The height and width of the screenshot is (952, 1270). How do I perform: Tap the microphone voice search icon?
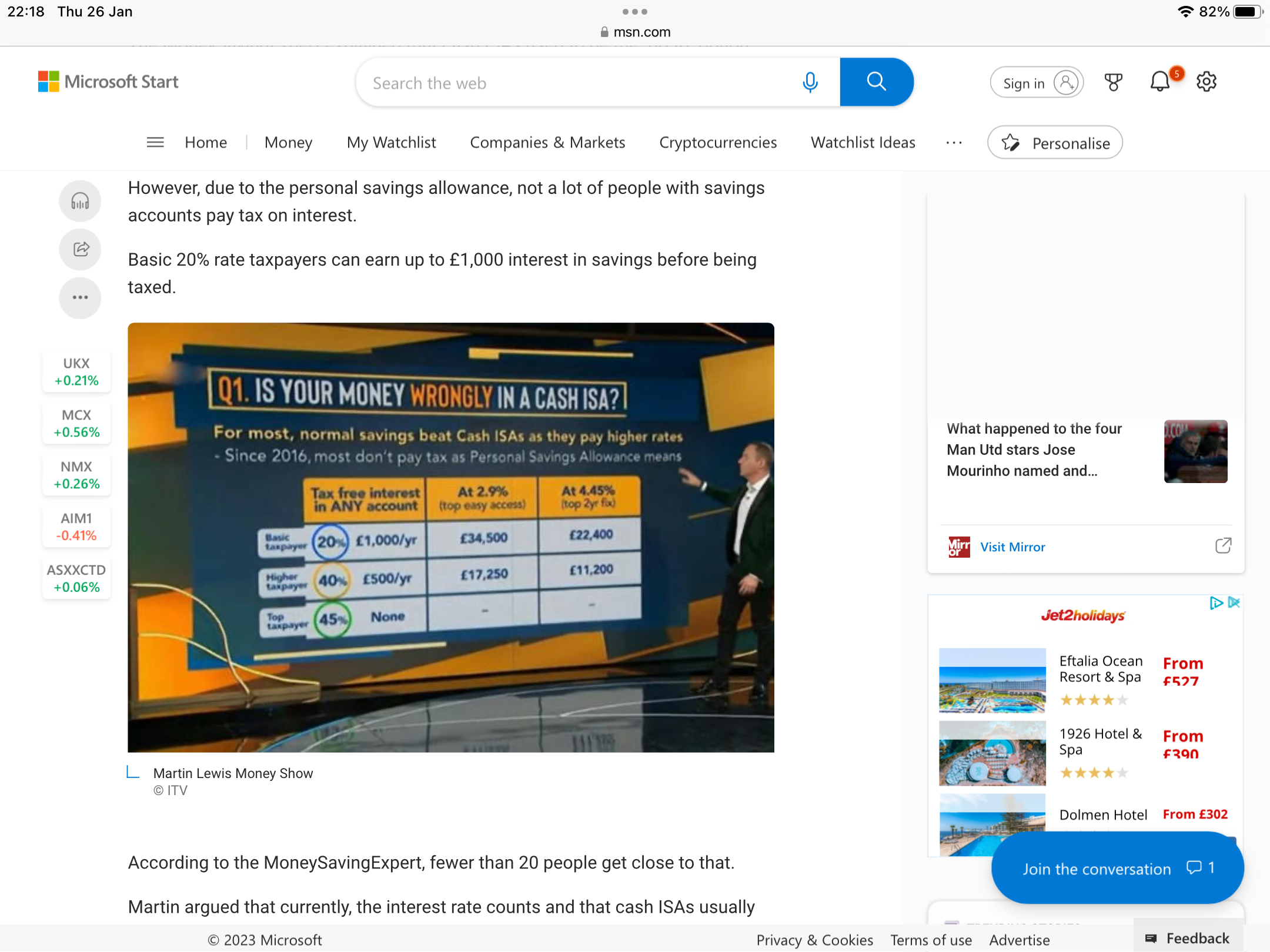[810, 82]
